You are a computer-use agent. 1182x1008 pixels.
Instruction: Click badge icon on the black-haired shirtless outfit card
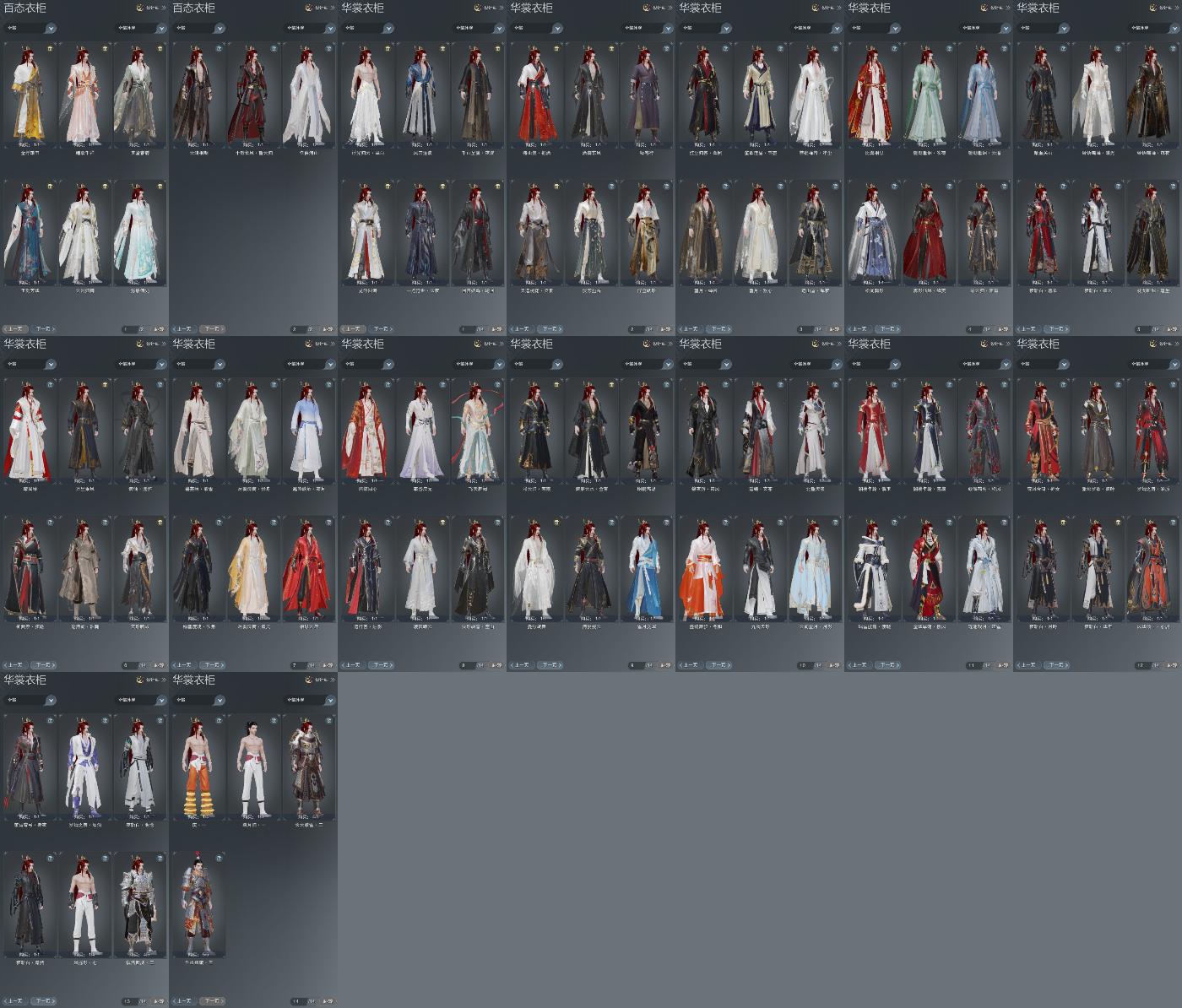tap(274, 722)
